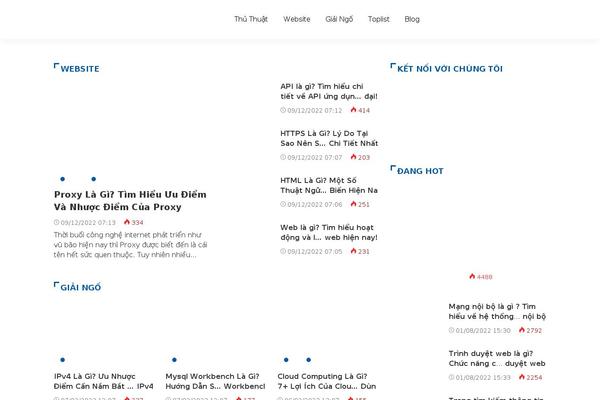Open article Mạng nội bộ là gì
The image size is (600, 400).
click(497, 311)
